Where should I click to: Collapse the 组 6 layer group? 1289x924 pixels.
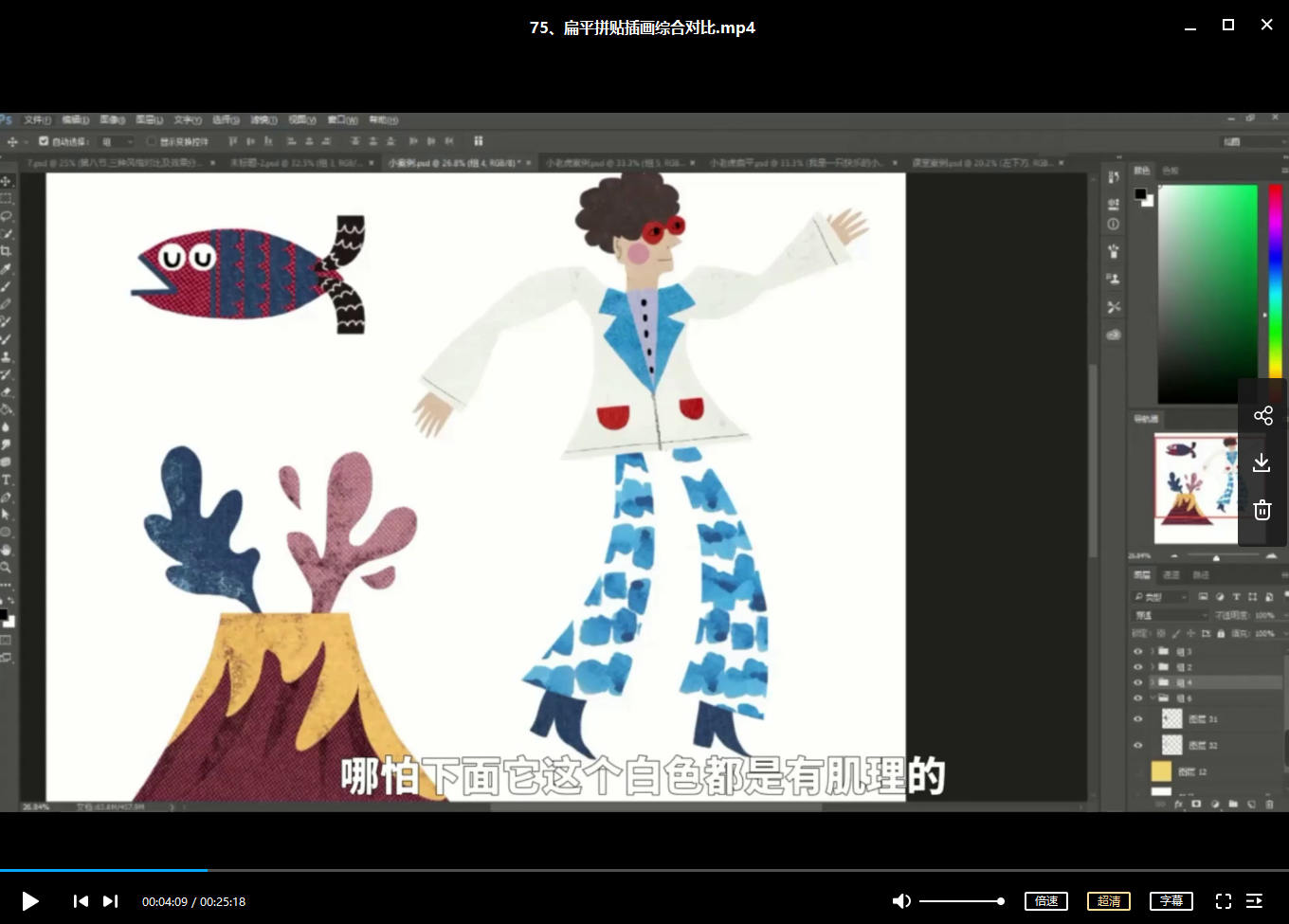pyautogui.click(x=1153, y=698)
